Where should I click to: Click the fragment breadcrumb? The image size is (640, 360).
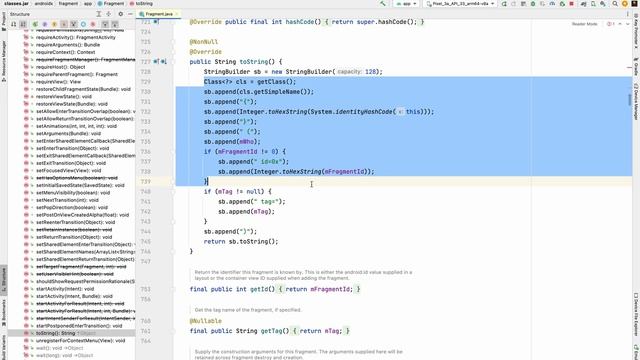[68, 3]
